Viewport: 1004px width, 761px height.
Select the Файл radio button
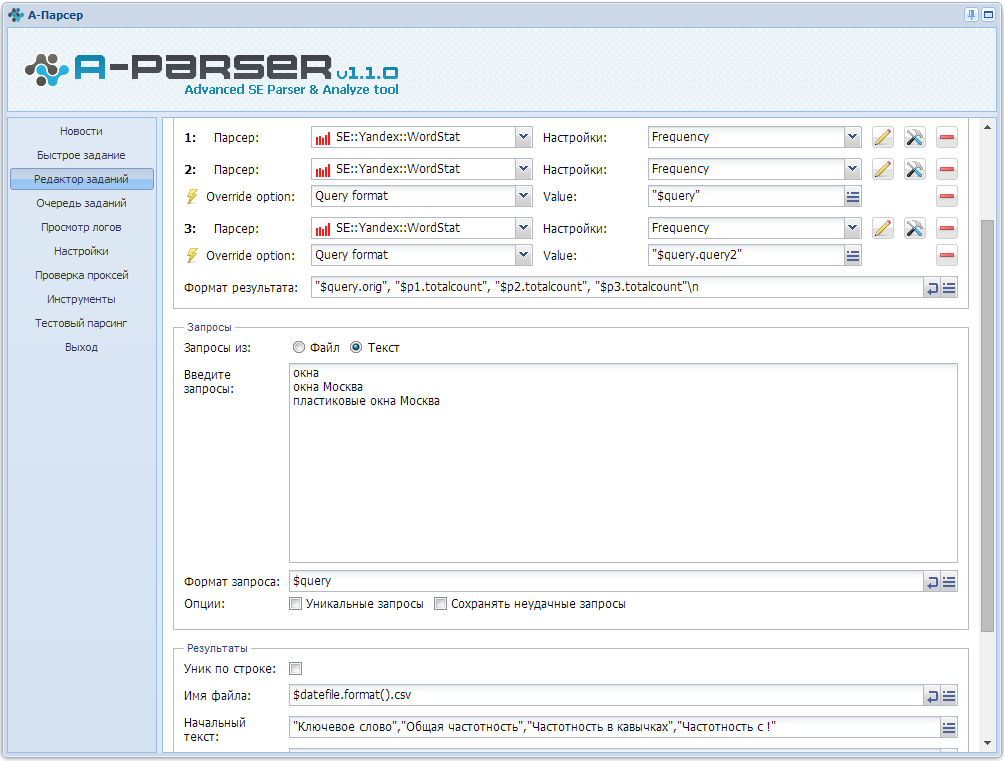pos(298,347)
